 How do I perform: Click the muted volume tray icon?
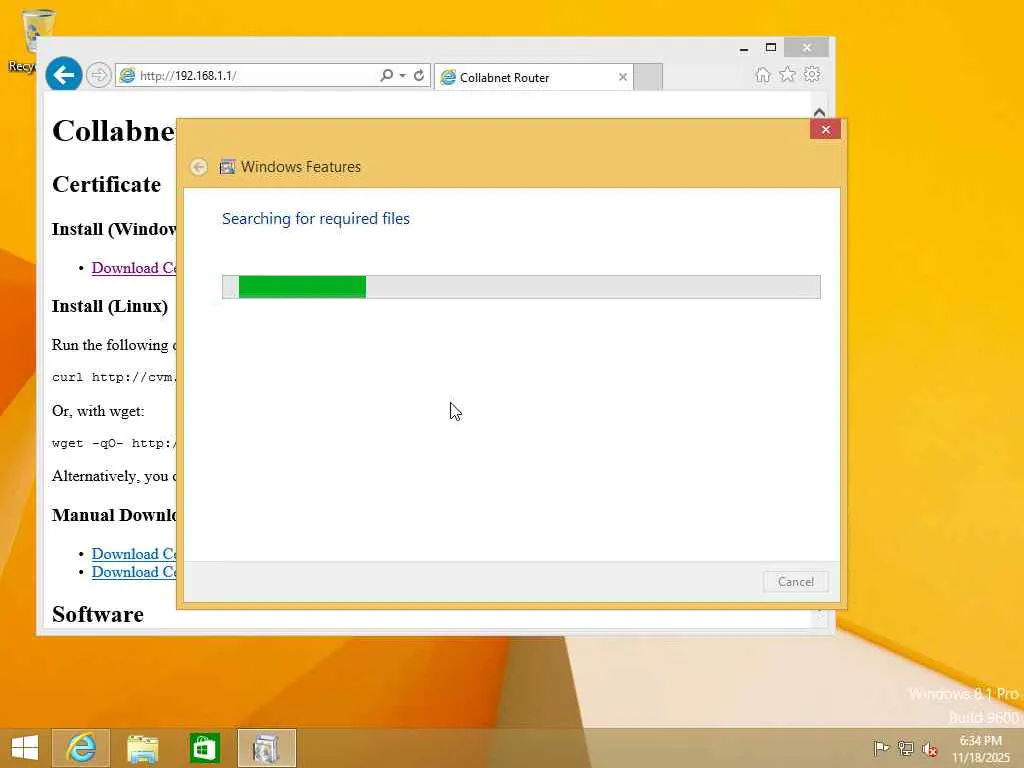(x=929, y=748)
